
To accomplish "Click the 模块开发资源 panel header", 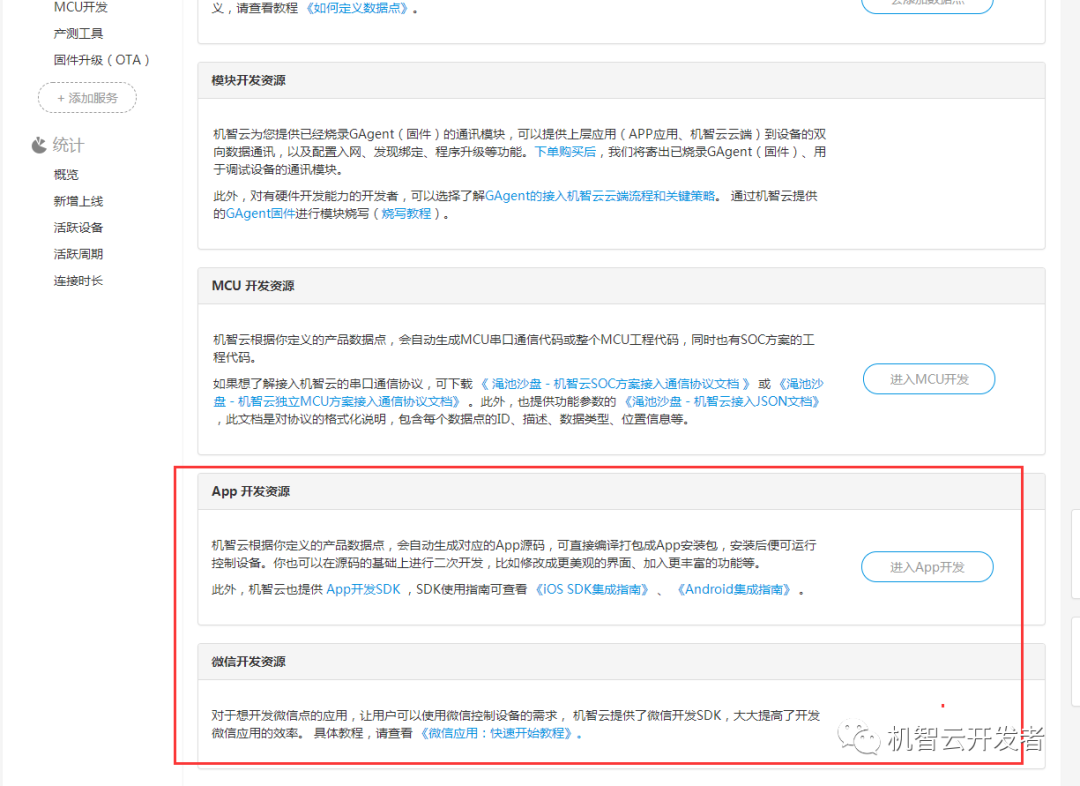I will 621,81.
